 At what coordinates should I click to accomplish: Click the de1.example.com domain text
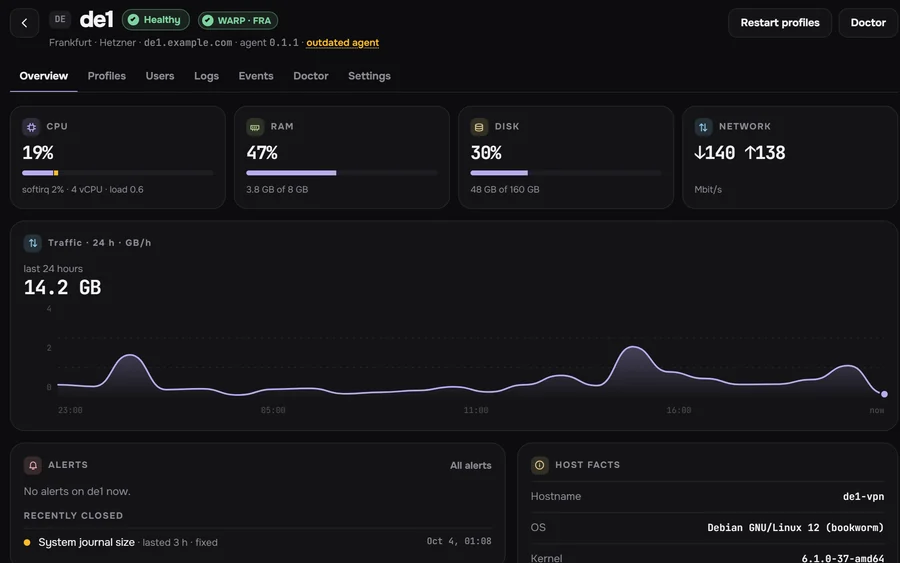point(188,42)
